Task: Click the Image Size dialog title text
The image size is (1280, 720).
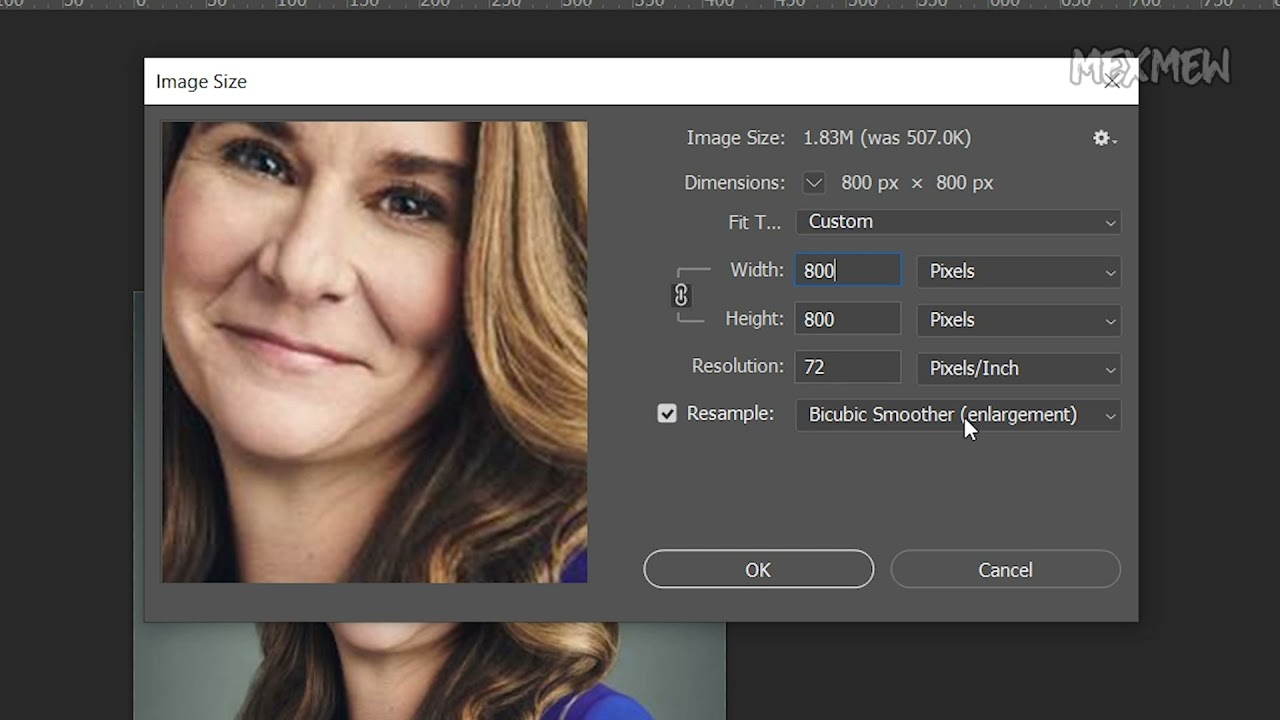Action: coord(201,82)
